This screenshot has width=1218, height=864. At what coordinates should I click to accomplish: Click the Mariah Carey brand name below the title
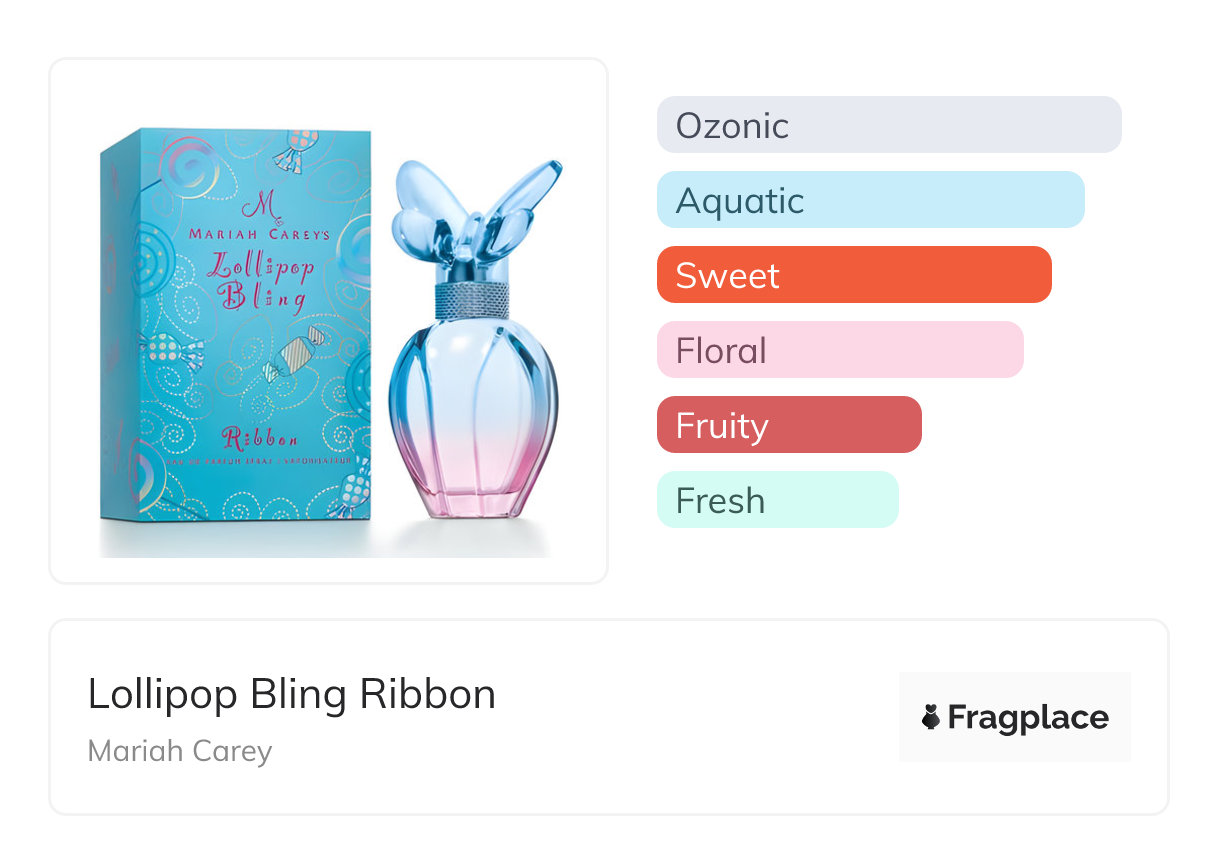pyautogui.click(x=180, y=751)
